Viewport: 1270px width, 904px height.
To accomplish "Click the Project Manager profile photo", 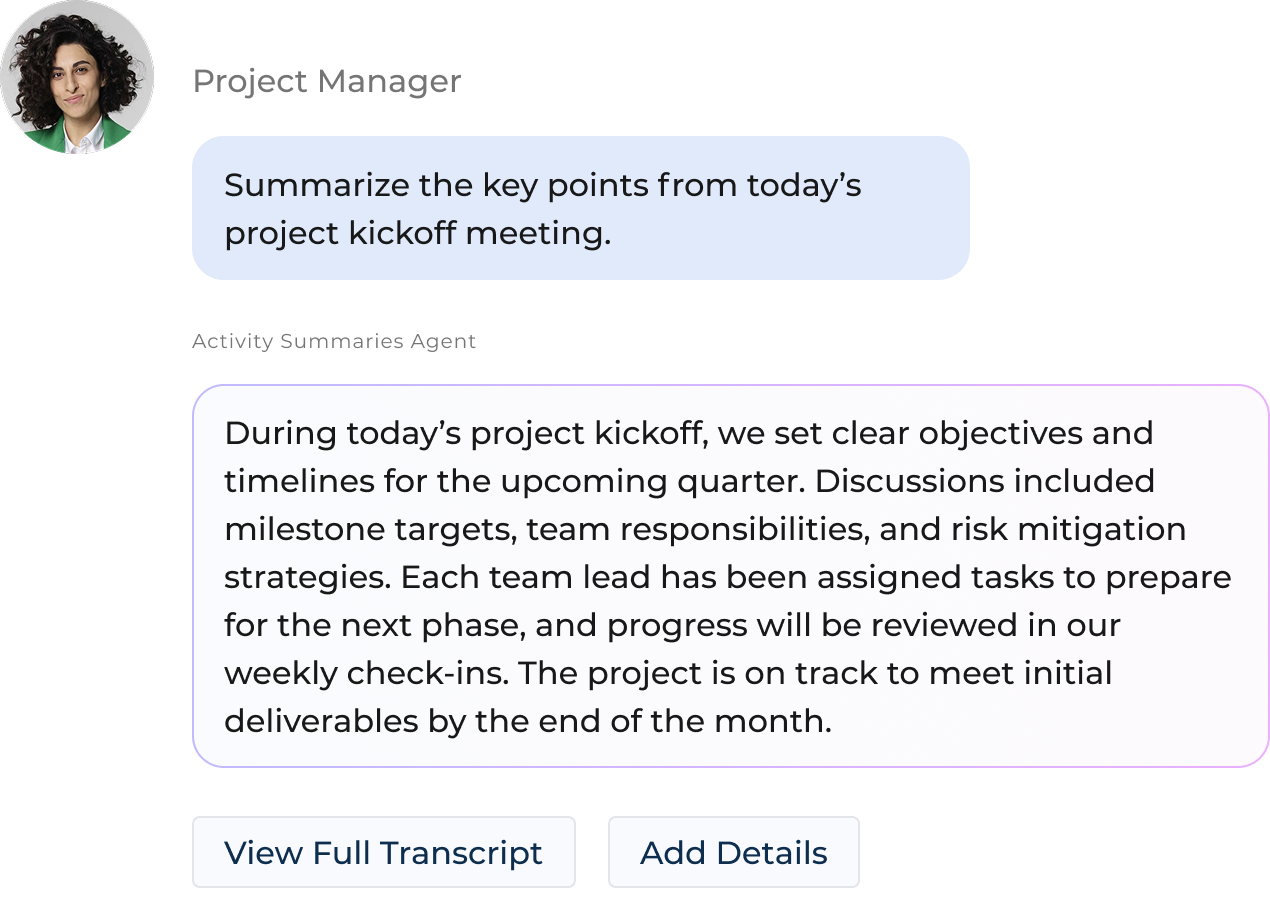I will pos(77,78).
